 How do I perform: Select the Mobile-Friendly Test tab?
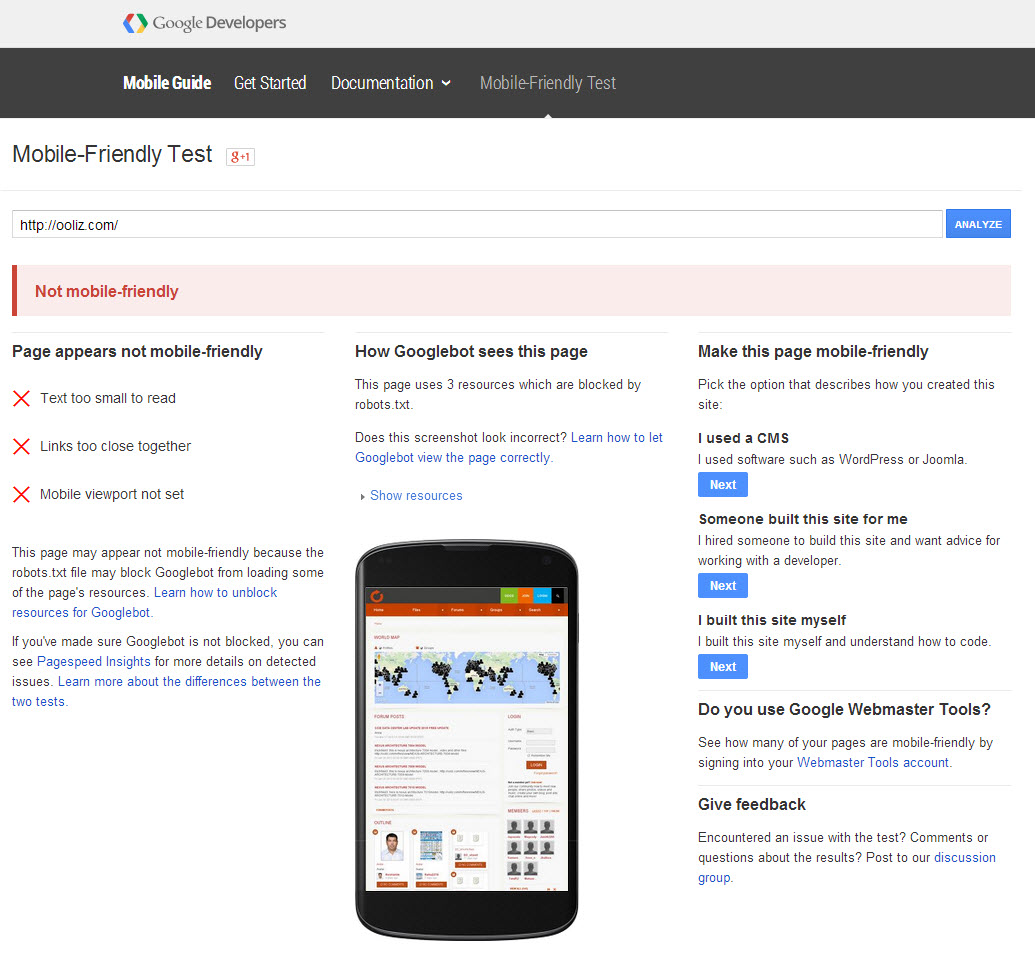548,83
